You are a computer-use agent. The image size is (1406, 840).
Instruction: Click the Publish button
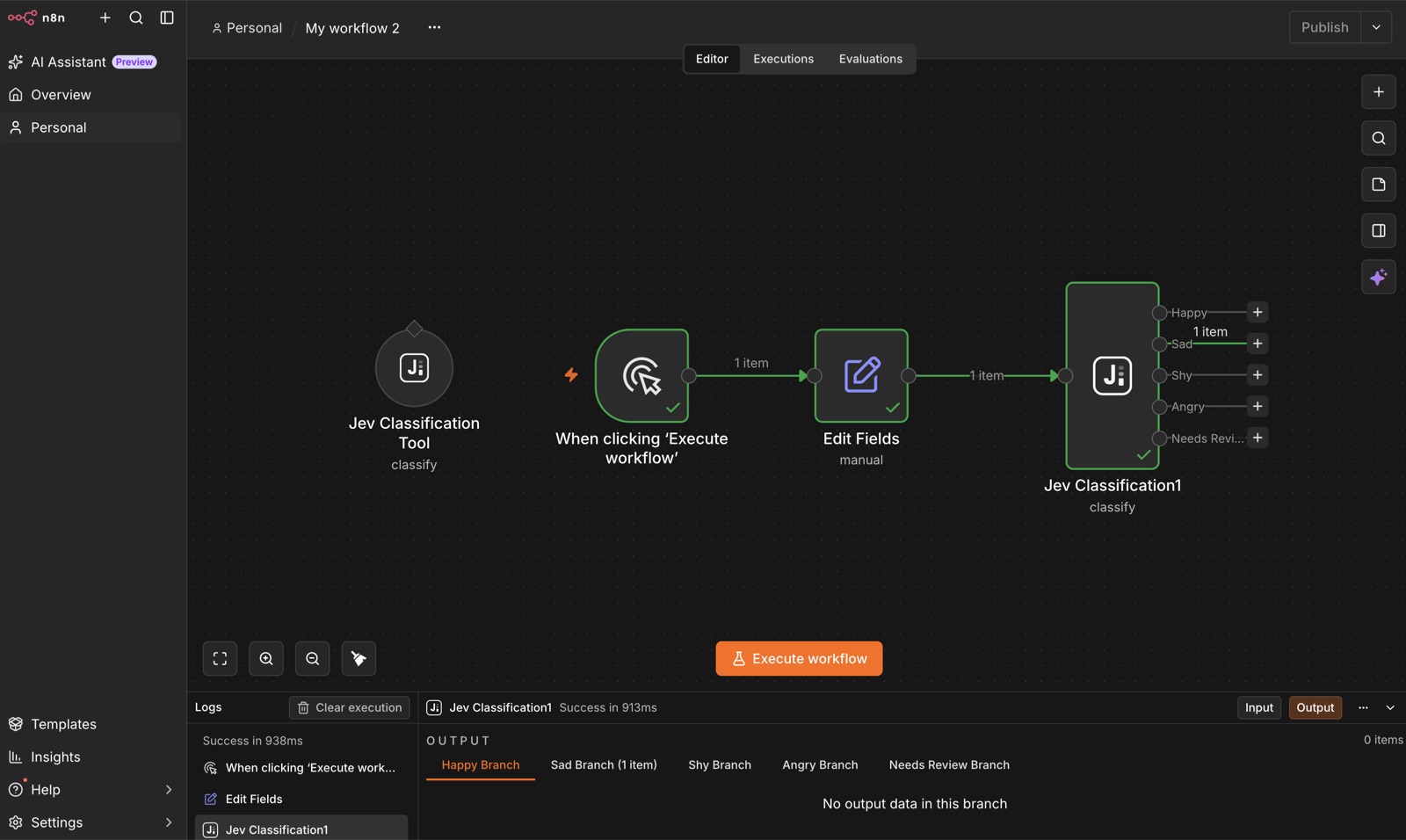(x=1325, y=27)
